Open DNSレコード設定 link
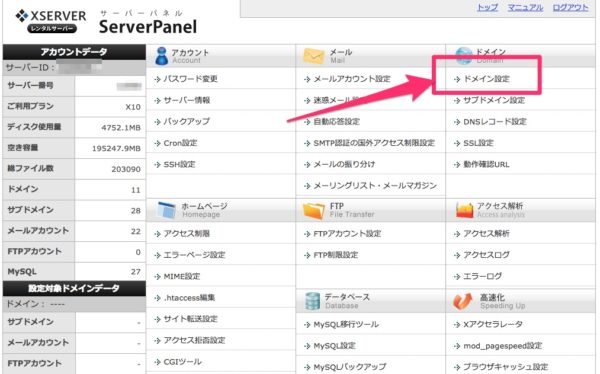This screenshot has width=600, height=374. click(495, 122)
